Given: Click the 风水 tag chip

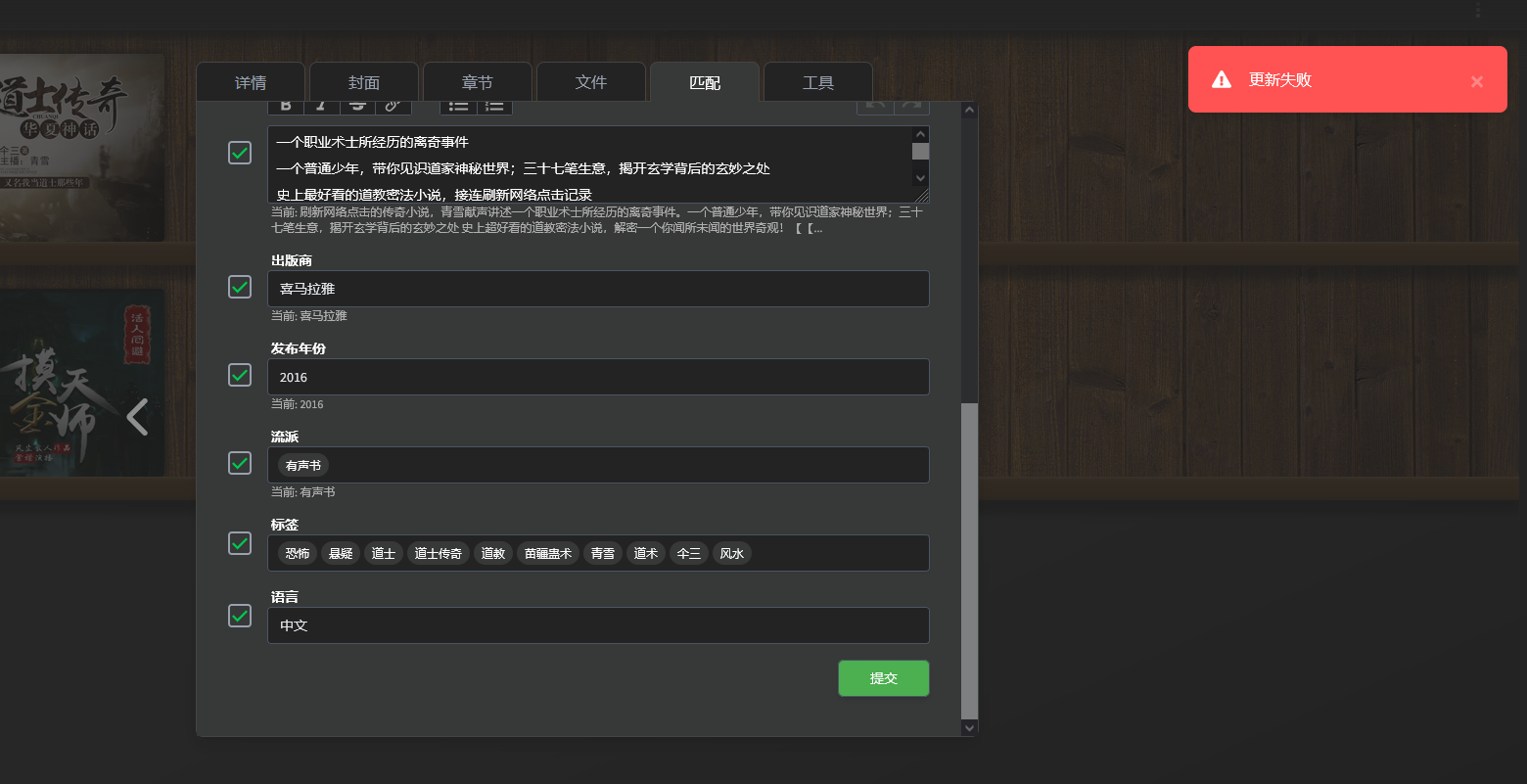Looking at the screenshot, I should point(732,554).
